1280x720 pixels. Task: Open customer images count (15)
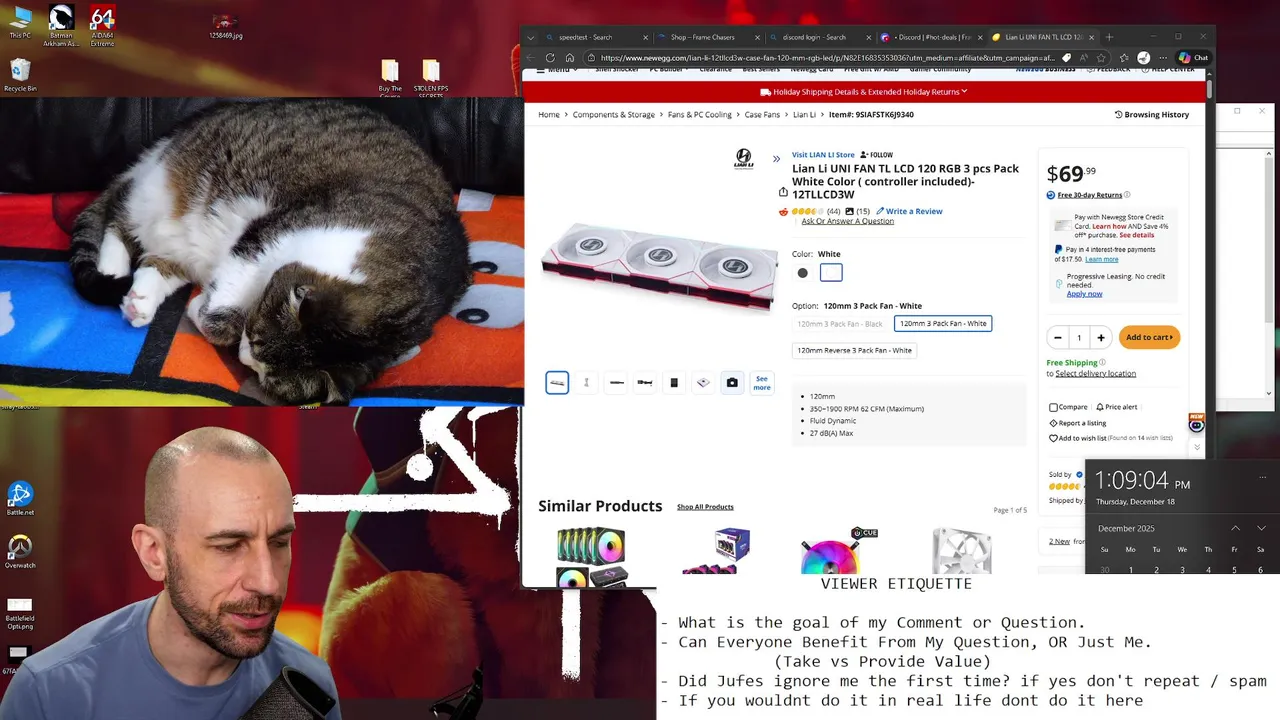tap(857, 211)
